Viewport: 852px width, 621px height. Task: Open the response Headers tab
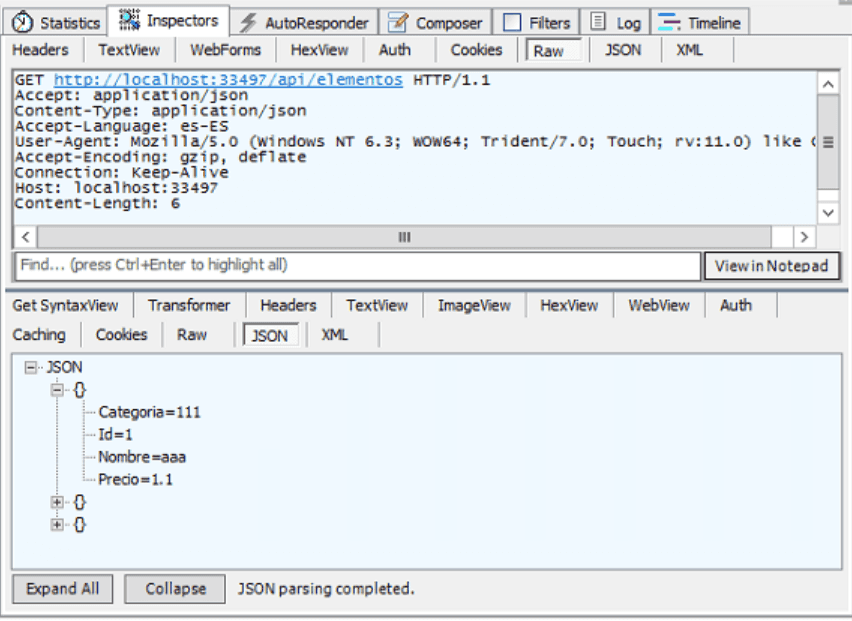coord(288,305)
